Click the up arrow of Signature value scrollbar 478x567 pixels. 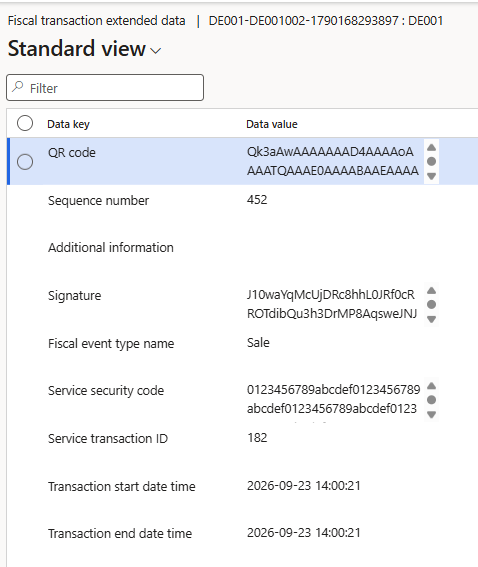431,290
